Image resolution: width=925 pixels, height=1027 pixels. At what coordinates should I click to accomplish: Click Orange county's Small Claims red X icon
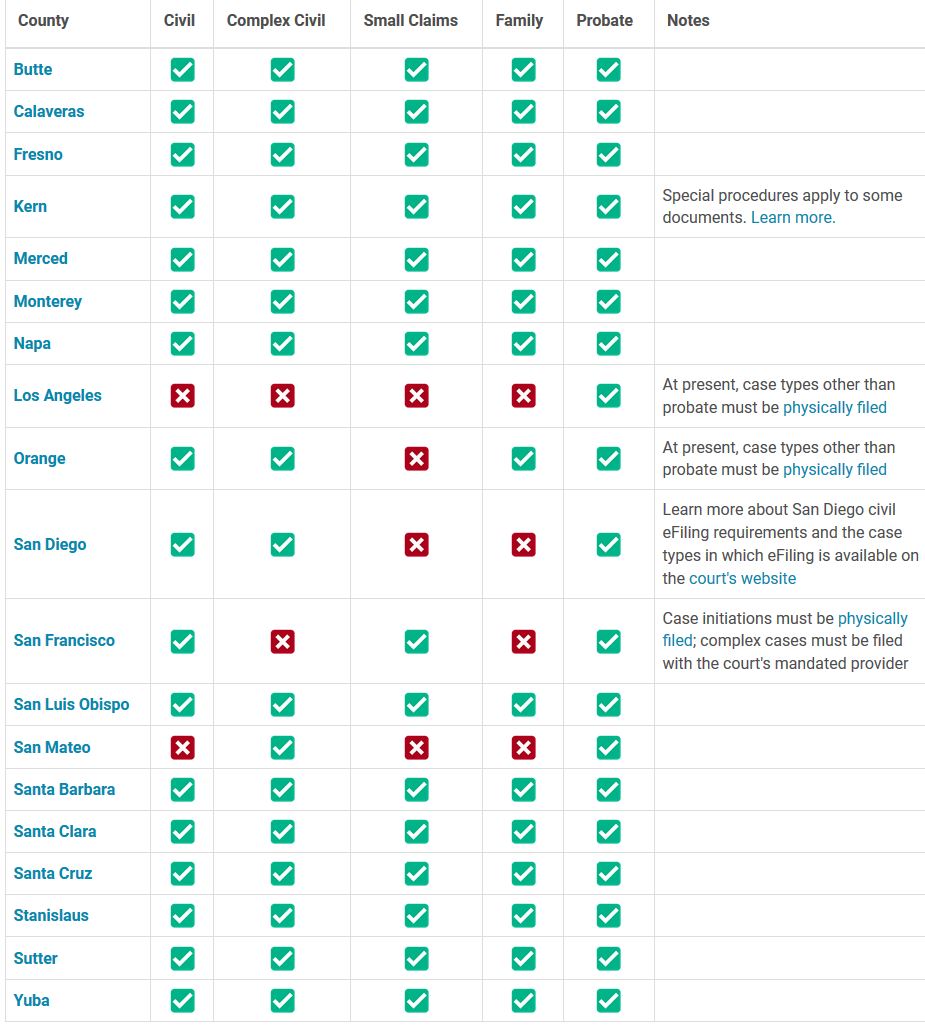pyautogui.click(x=416, y=458)
